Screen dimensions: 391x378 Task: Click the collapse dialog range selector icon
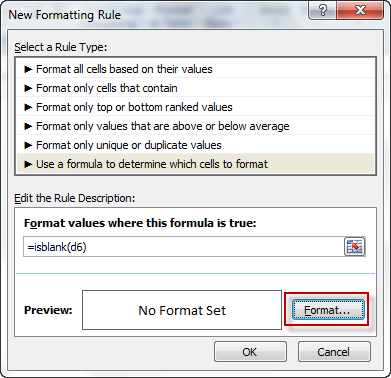[x=354, y=247]
